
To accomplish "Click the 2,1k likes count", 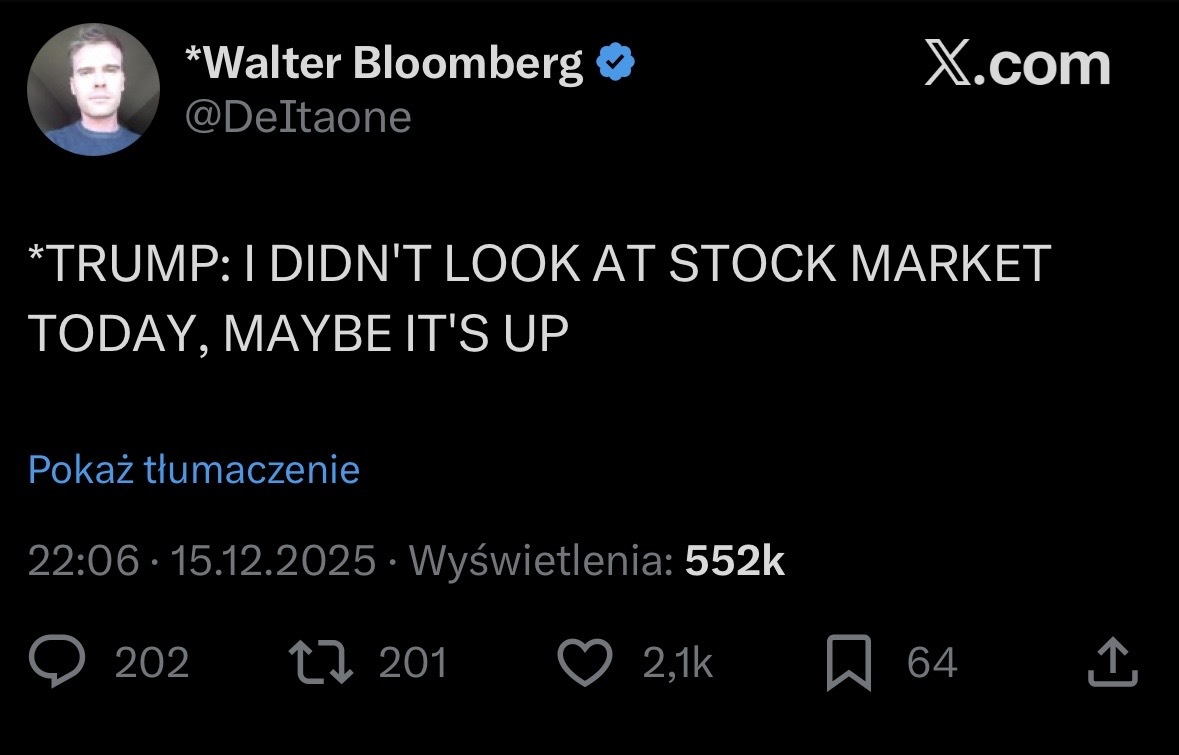I will [x=678, y=664].
